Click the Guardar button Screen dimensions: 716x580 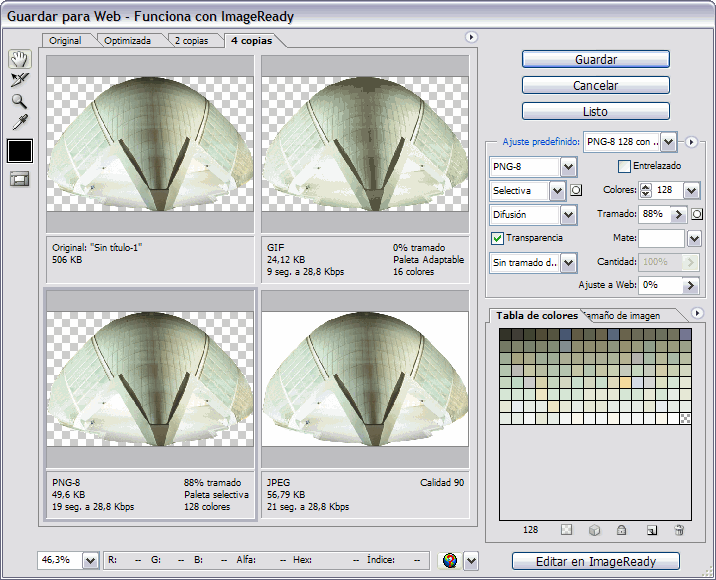[595, 60]
